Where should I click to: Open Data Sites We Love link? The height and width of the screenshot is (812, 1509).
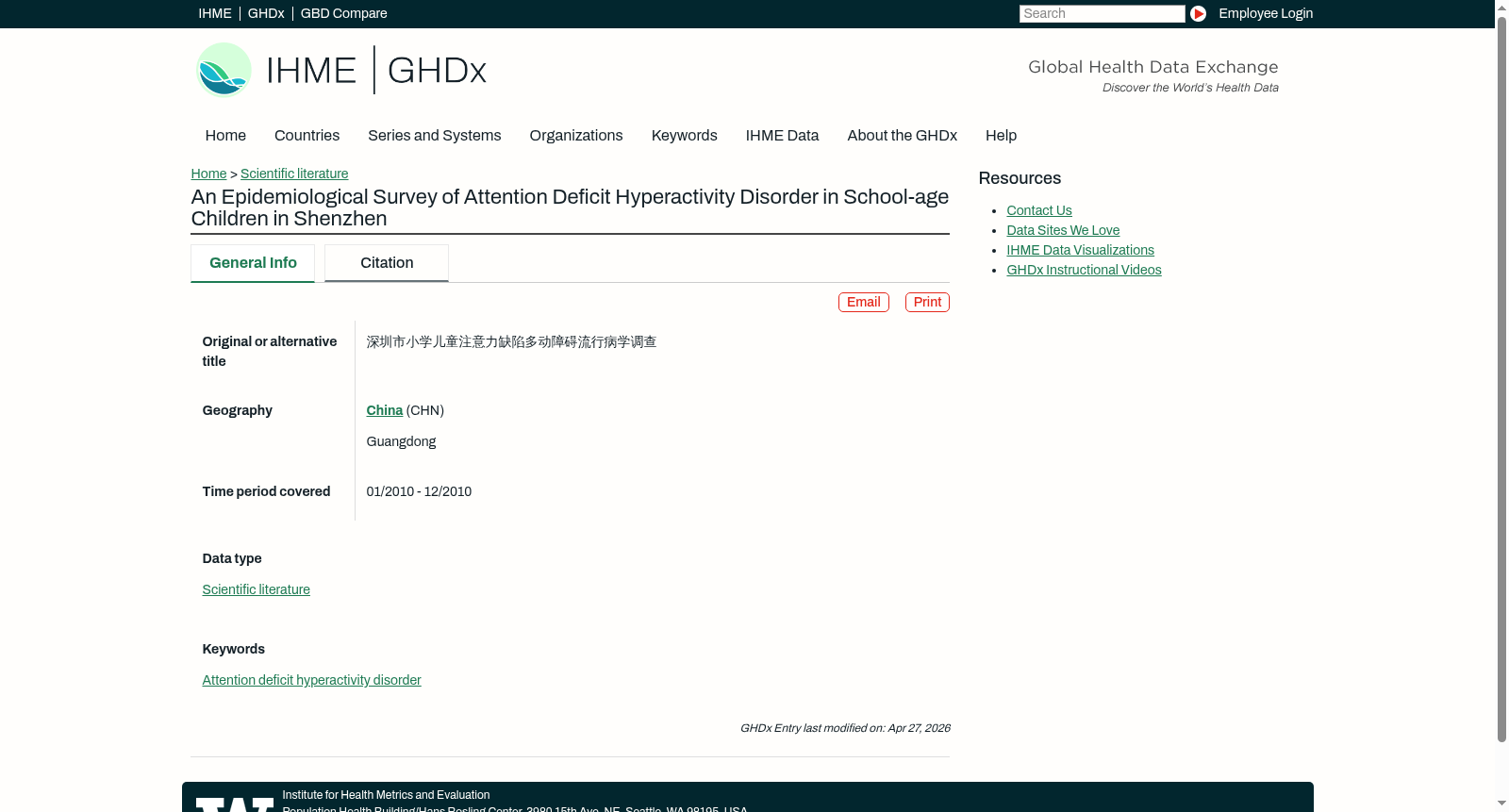pyautogui.click(x=1063, y=230)
